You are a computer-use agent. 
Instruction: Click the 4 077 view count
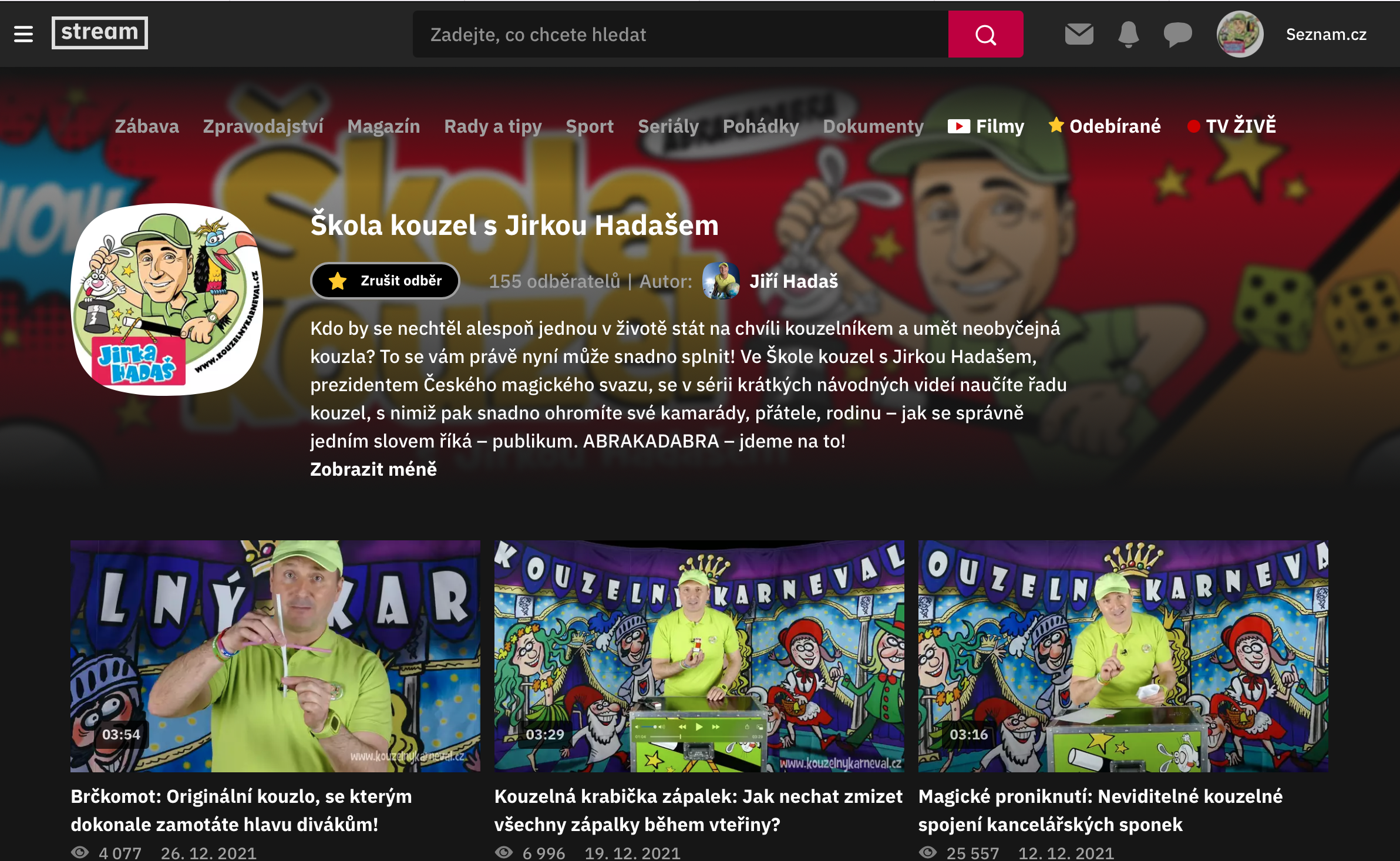point(120,853)
